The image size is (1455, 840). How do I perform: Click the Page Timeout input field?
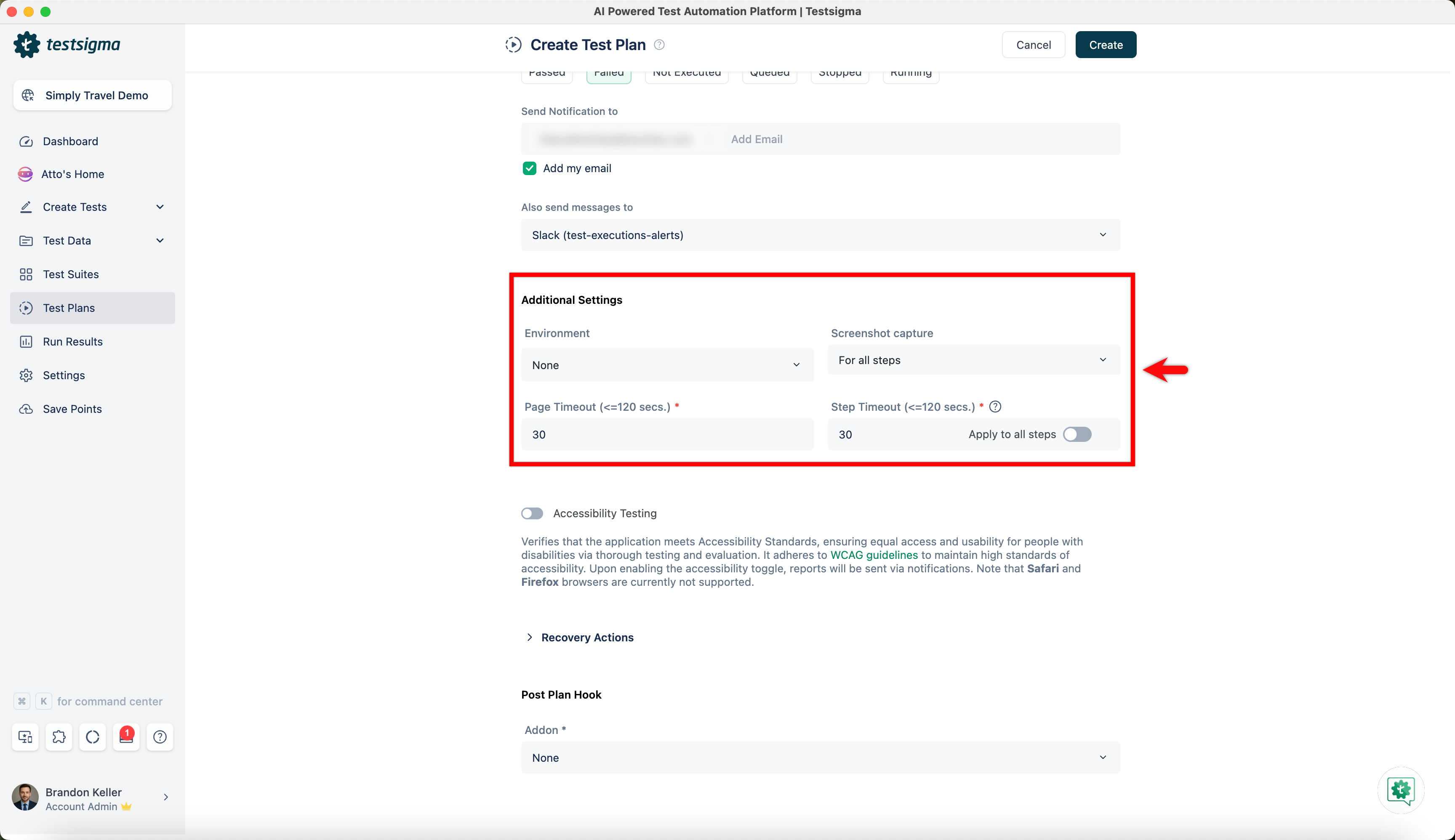[666, 434]
